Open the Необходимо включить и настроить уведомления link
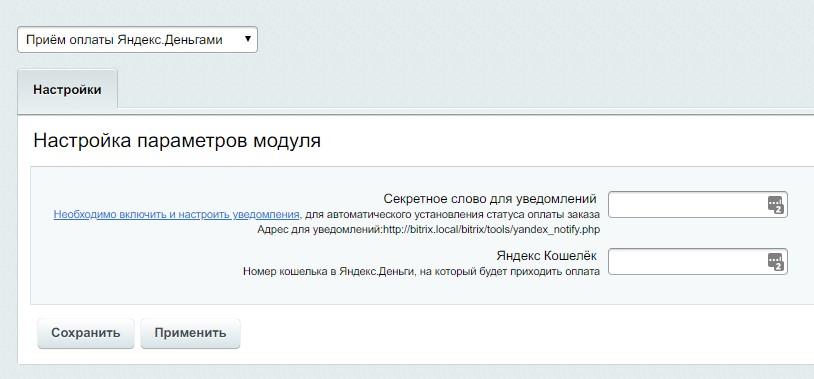Screen dimensions: 814x379 (x=177, y=214)
